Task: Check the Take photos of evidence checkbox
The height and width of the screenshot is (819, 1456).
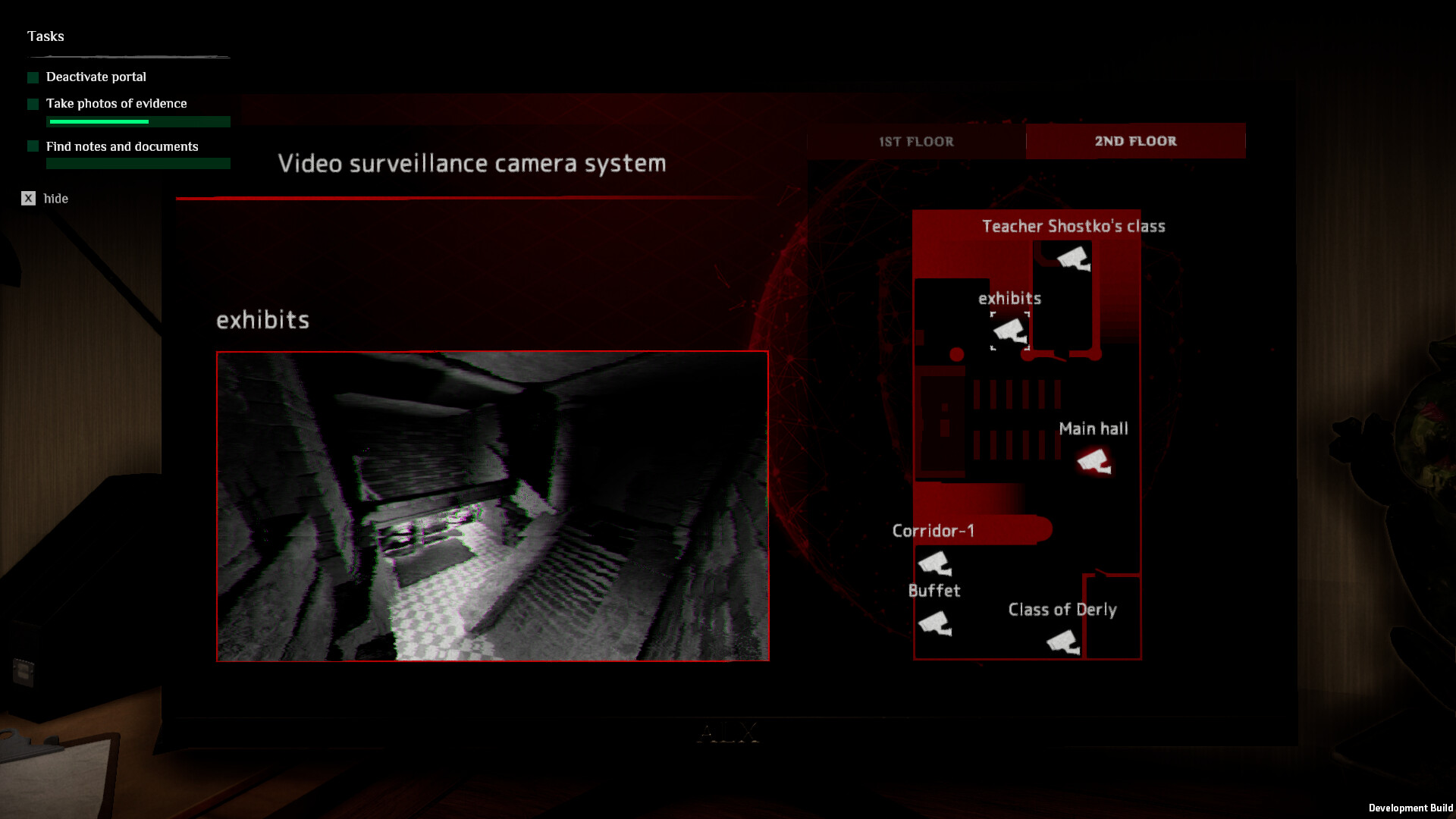Action: pyautogui.click(x=32, y=104)
